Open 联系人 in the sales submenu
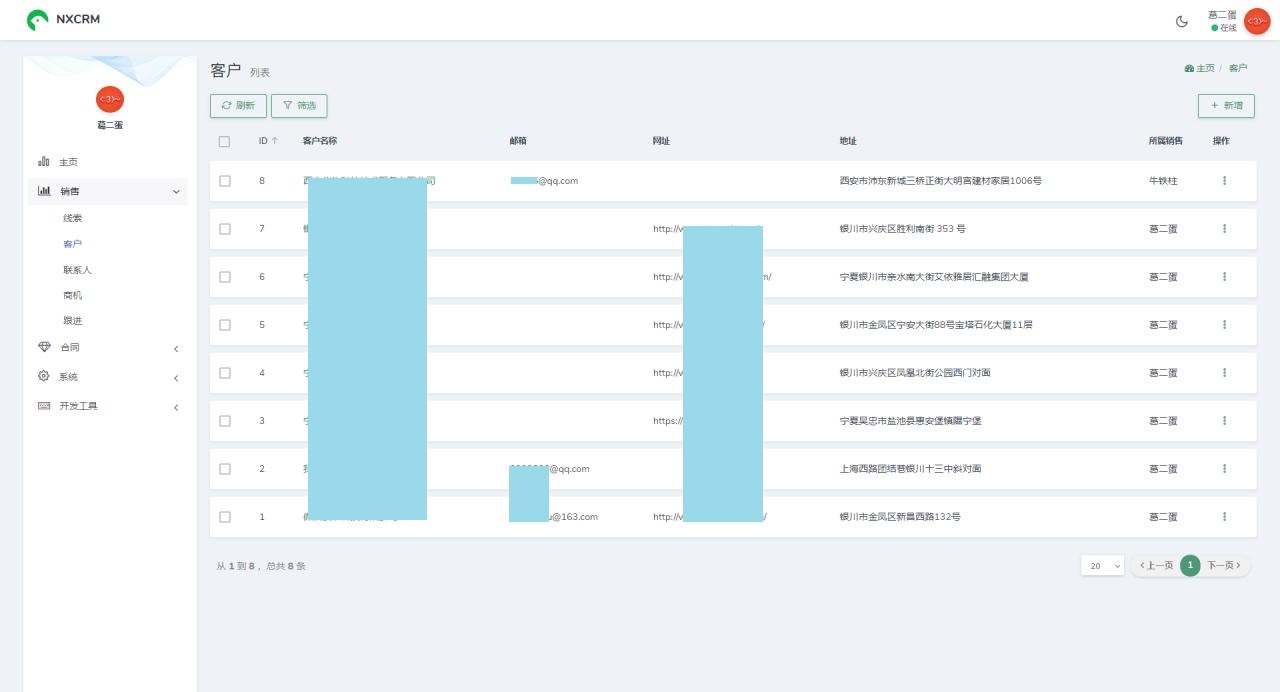1280x692 pixels. coord(77,270)
